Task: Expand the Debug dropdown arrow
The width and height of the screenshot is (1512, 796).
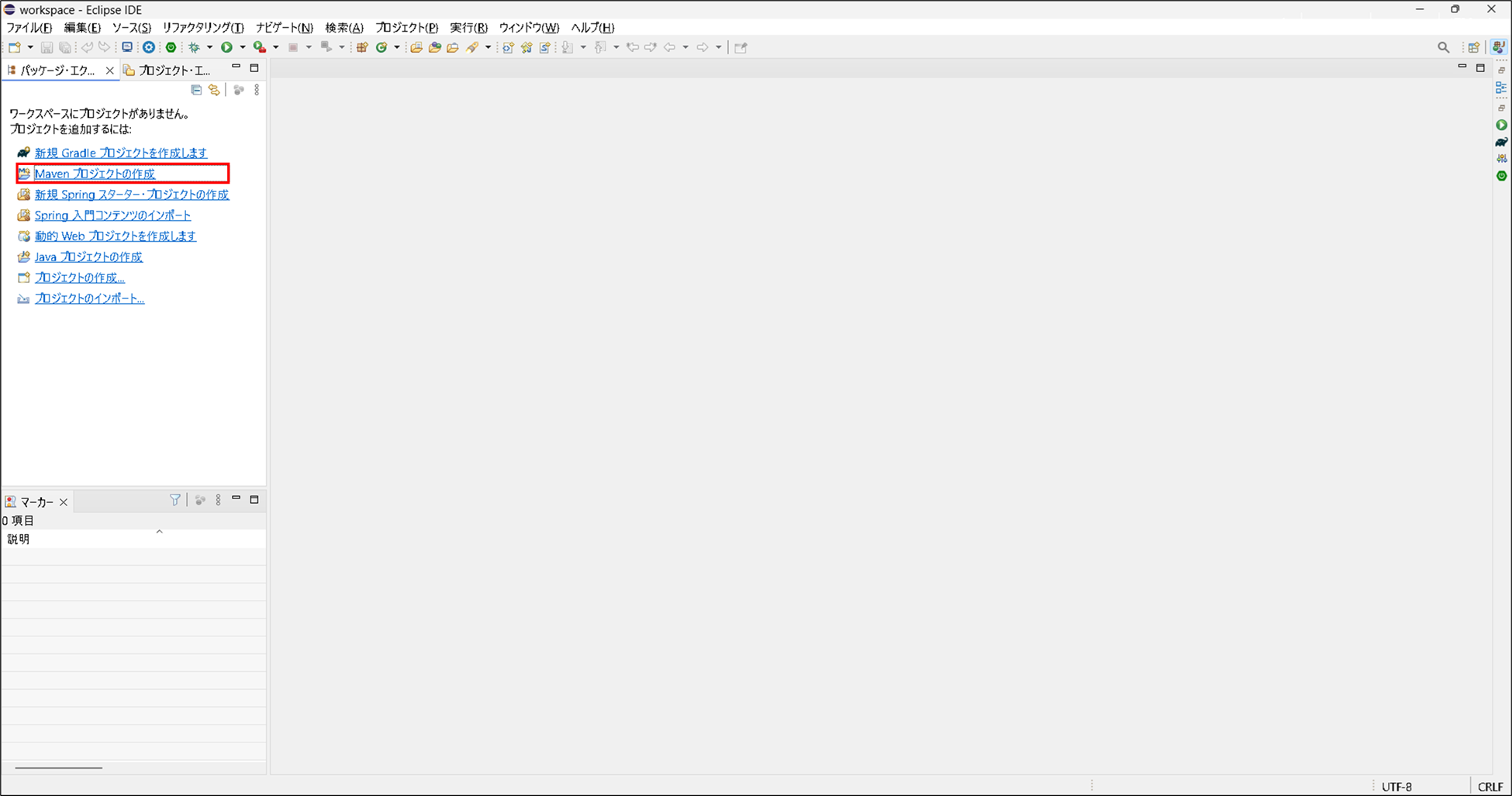Action: click(x=209, y=47)
